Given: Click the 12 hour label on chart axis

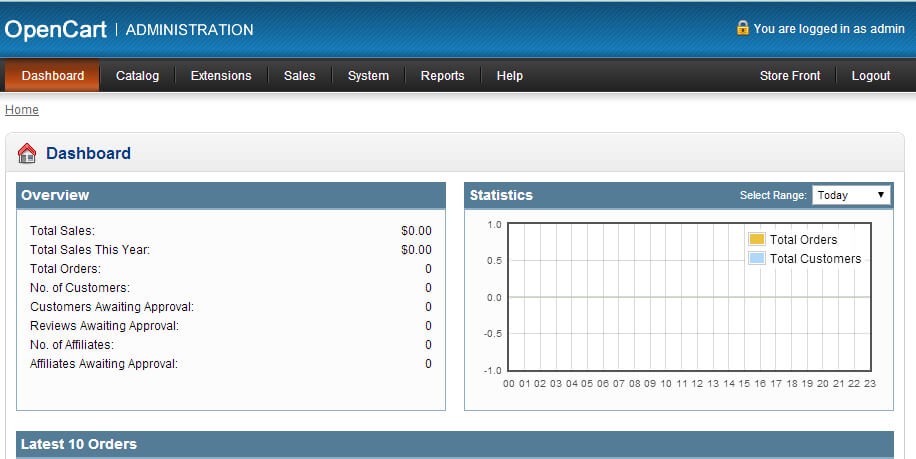Looking at the screenshot, I should pyautogui.click(x=697, y=384).
